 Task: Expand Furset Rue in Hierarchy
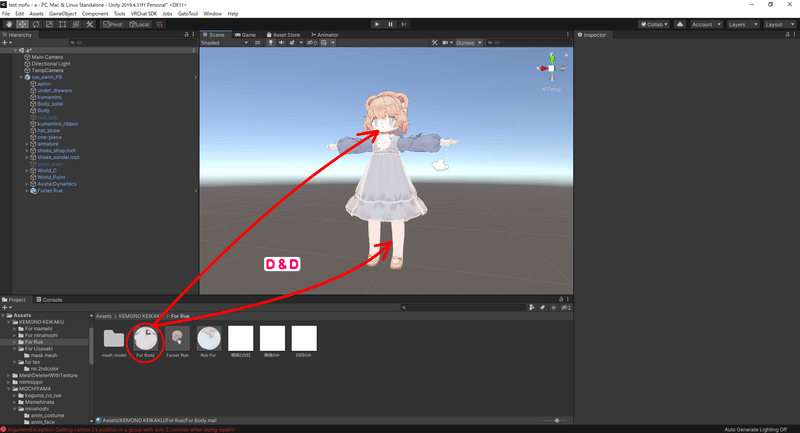[x=27, y=191]
